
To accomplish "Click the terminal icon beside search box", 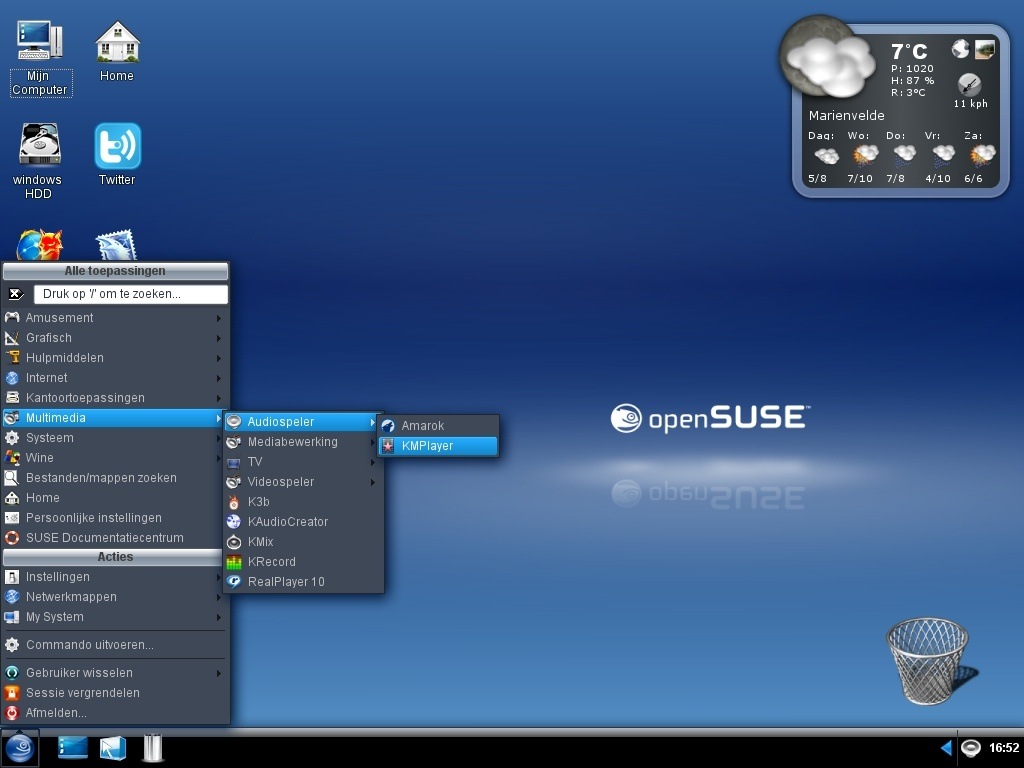I will (16, 294).
